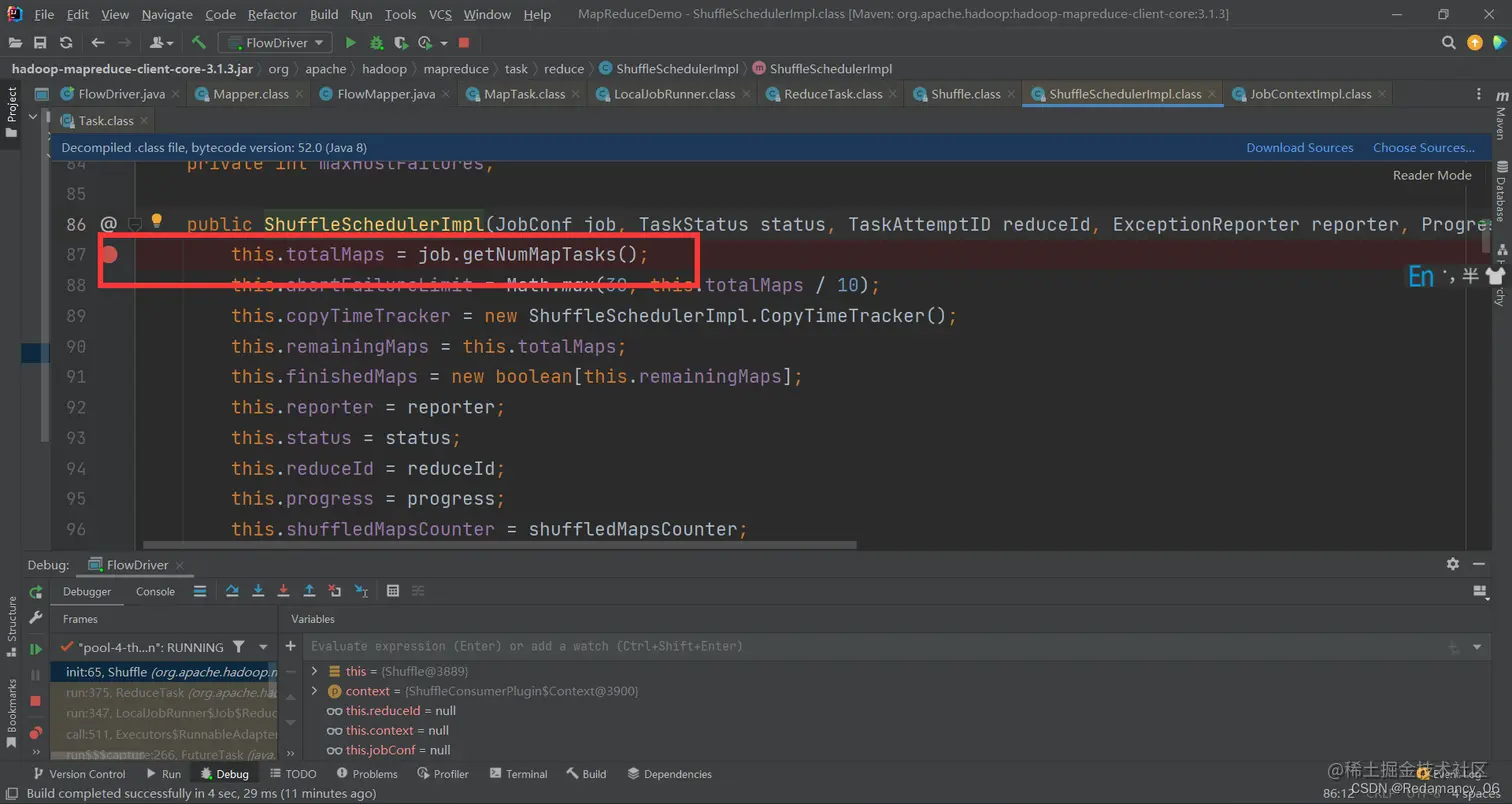
Task: Toggle Reader Mode label
Action: tap(1432, 175)
